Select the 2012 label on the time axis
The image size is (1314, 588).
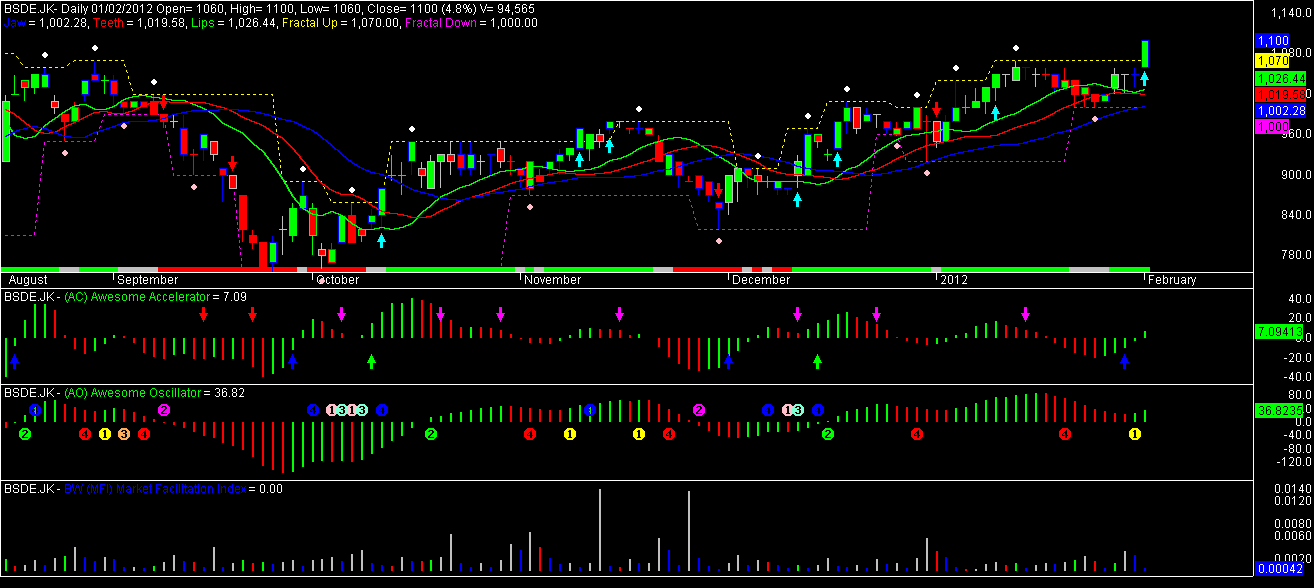(954, 280)
